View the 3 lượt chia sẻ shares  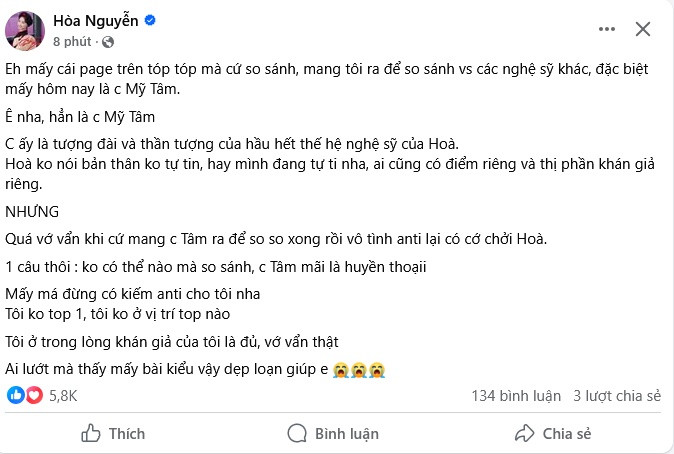coord(616,395)
